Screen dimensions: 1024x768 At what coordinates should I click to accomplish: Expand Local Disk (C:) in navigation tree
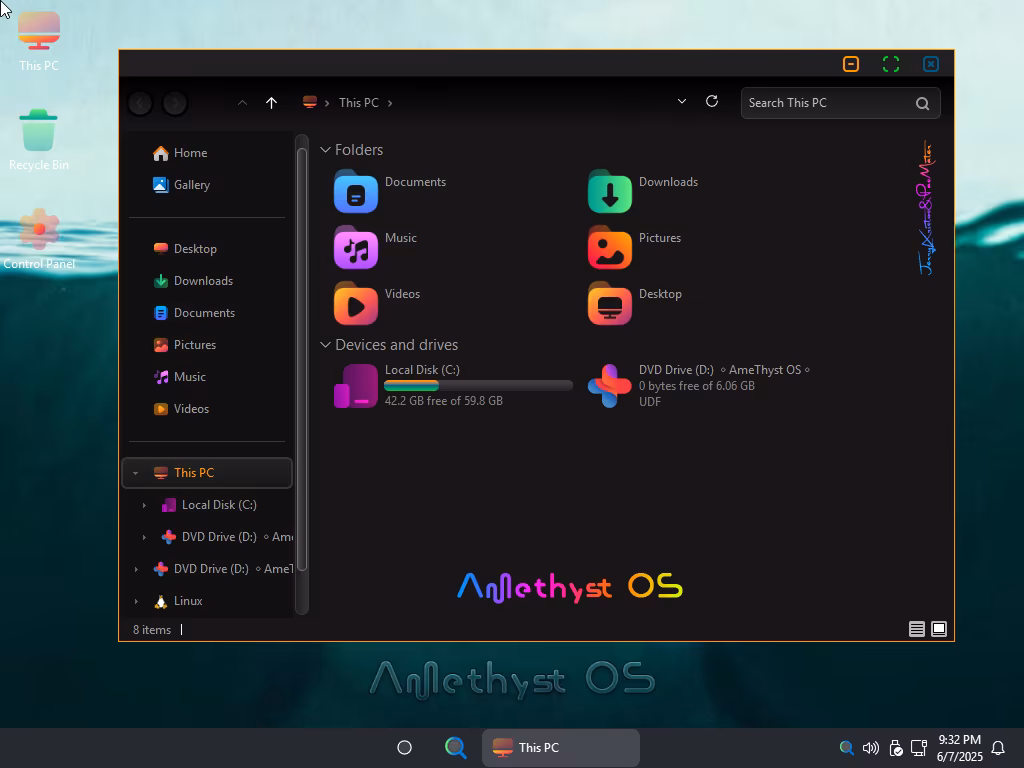(x=144, y=505)
